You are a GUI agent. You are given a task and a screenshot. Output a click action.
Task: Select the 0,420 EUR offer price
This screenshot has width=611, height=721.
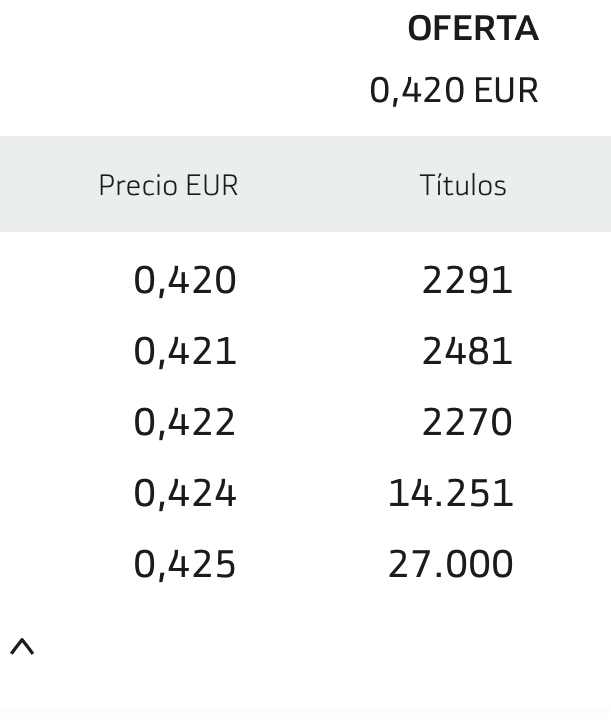(x=454, y=91)
